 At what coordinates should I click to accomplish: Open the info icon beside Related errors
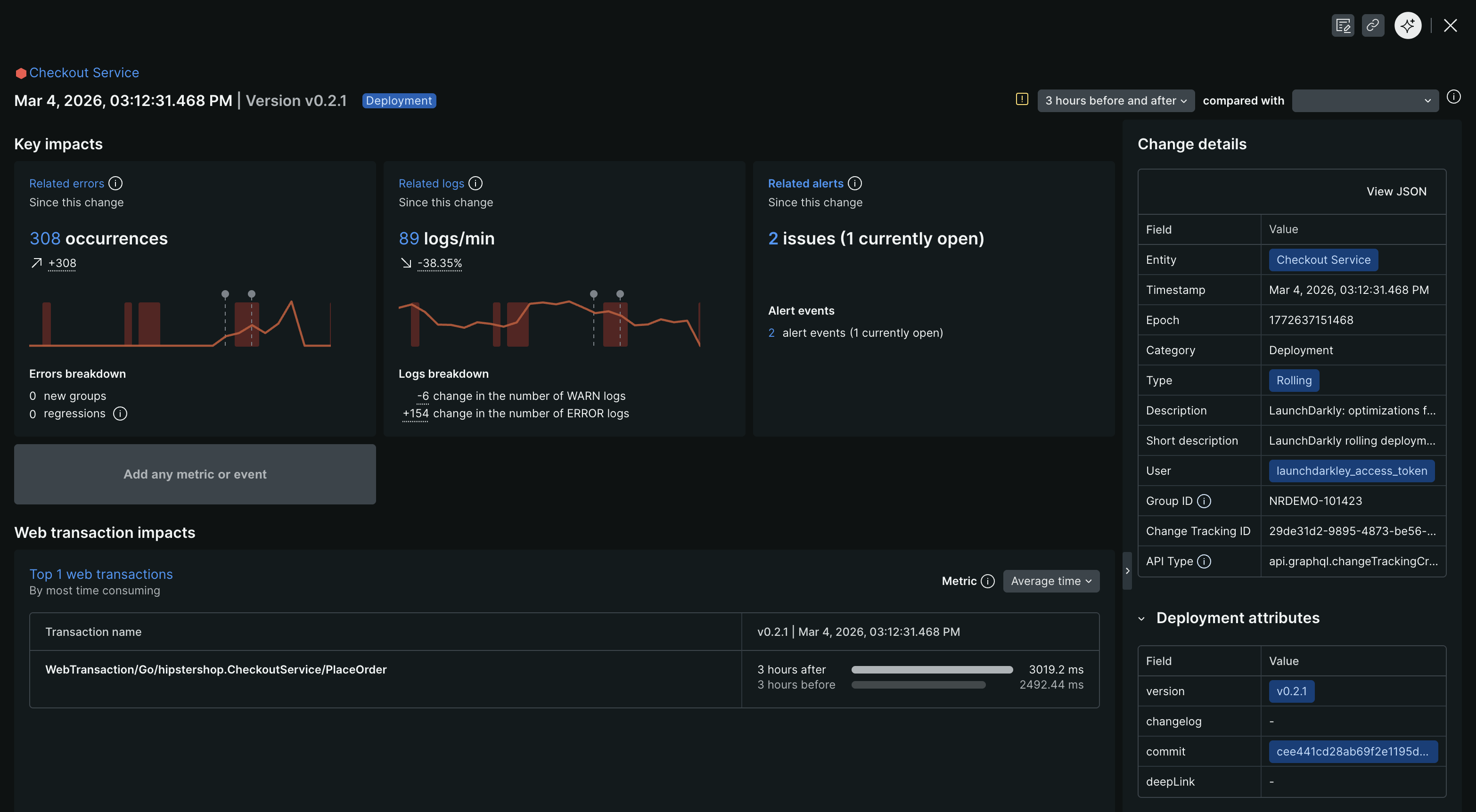point(115,183)
